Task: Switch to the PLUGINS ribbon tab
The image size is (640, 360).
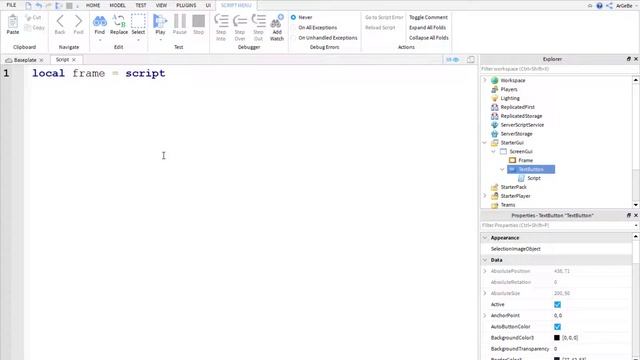Action: [x=186, y=5]
